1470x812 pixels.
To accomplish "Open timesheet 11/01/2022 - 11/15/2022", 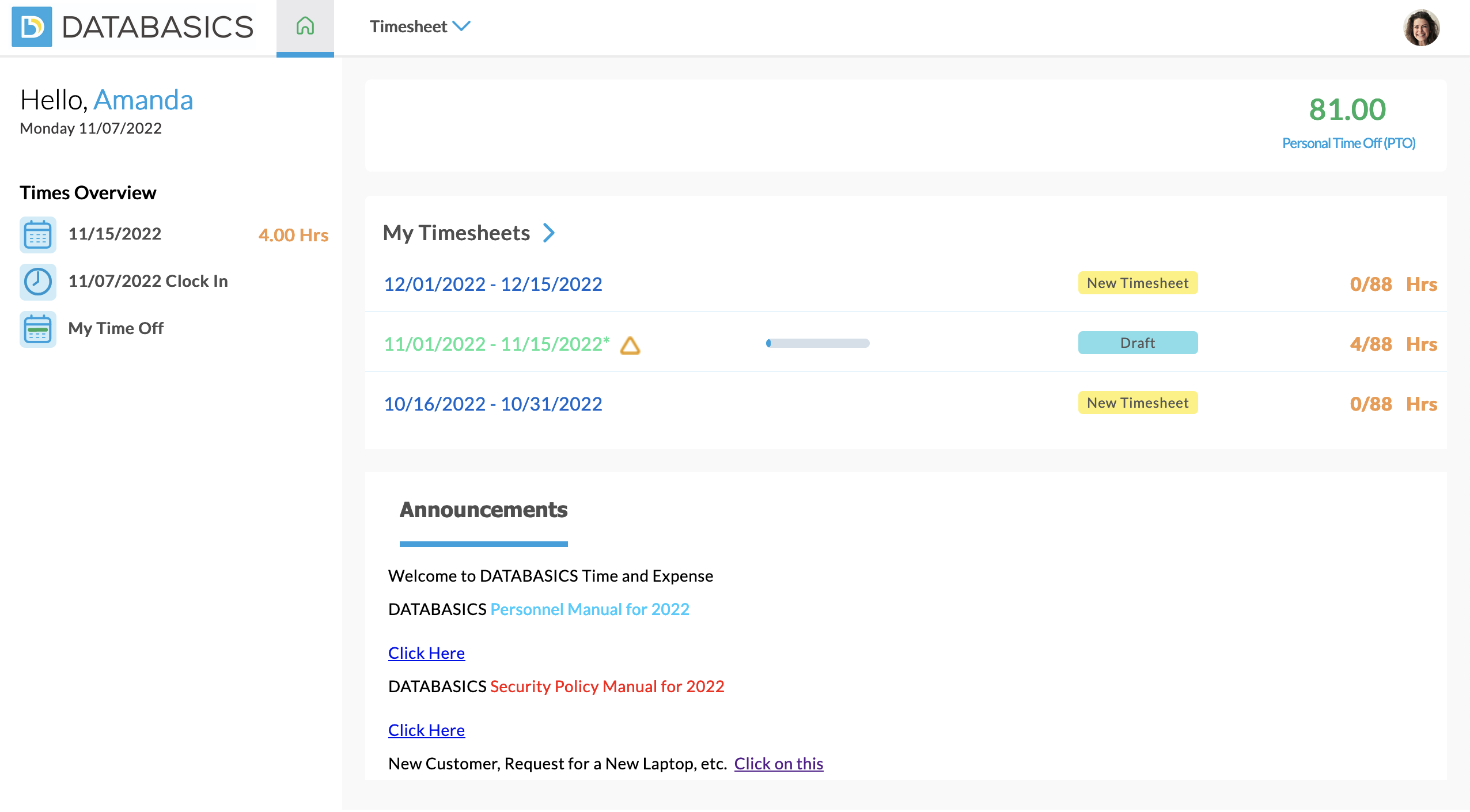I will (x=496, y=344).
